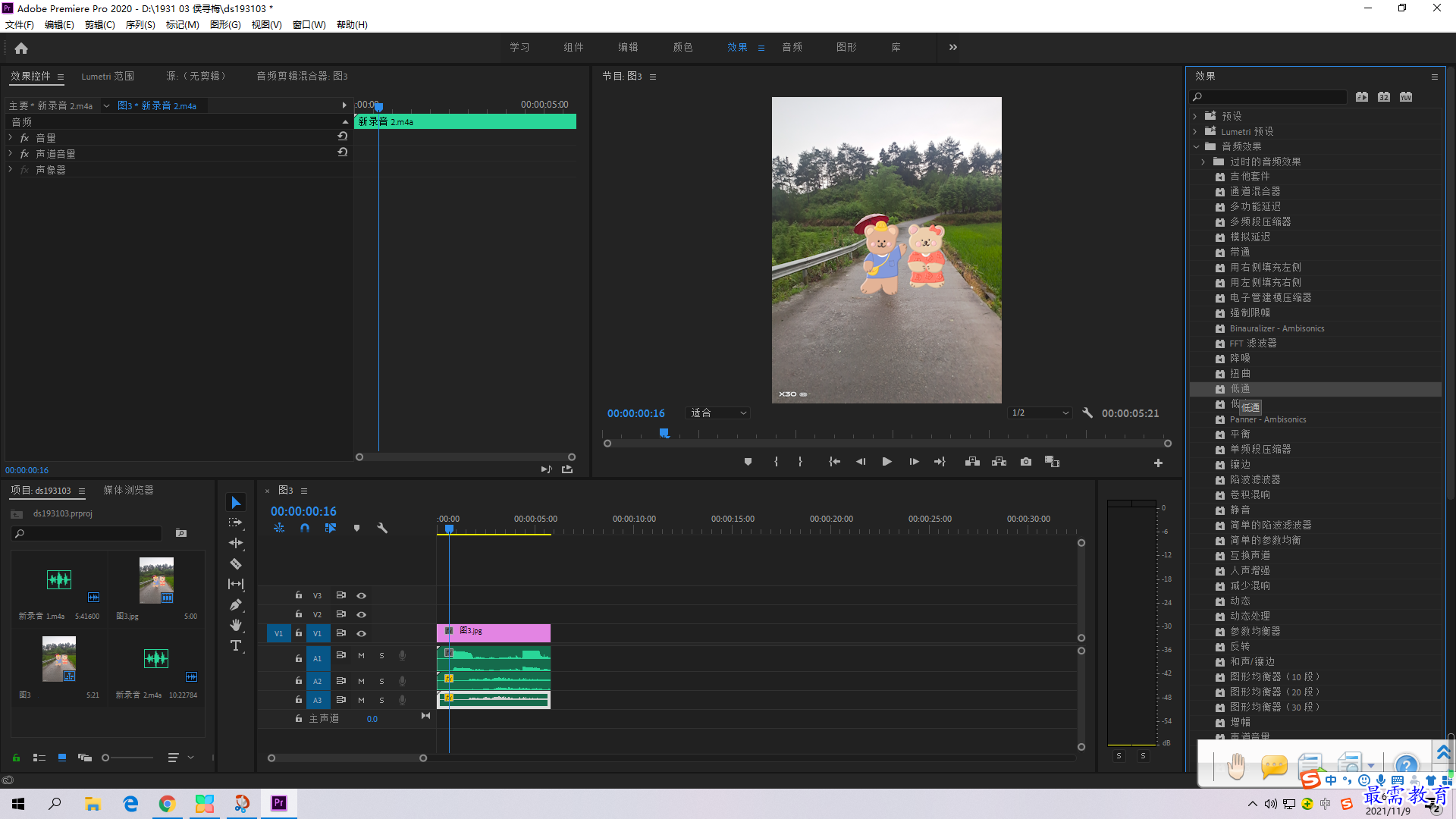Screen dimensions: 1456x819
Task: Toggle V2 track output eye
Action: (x=362, y=614)
